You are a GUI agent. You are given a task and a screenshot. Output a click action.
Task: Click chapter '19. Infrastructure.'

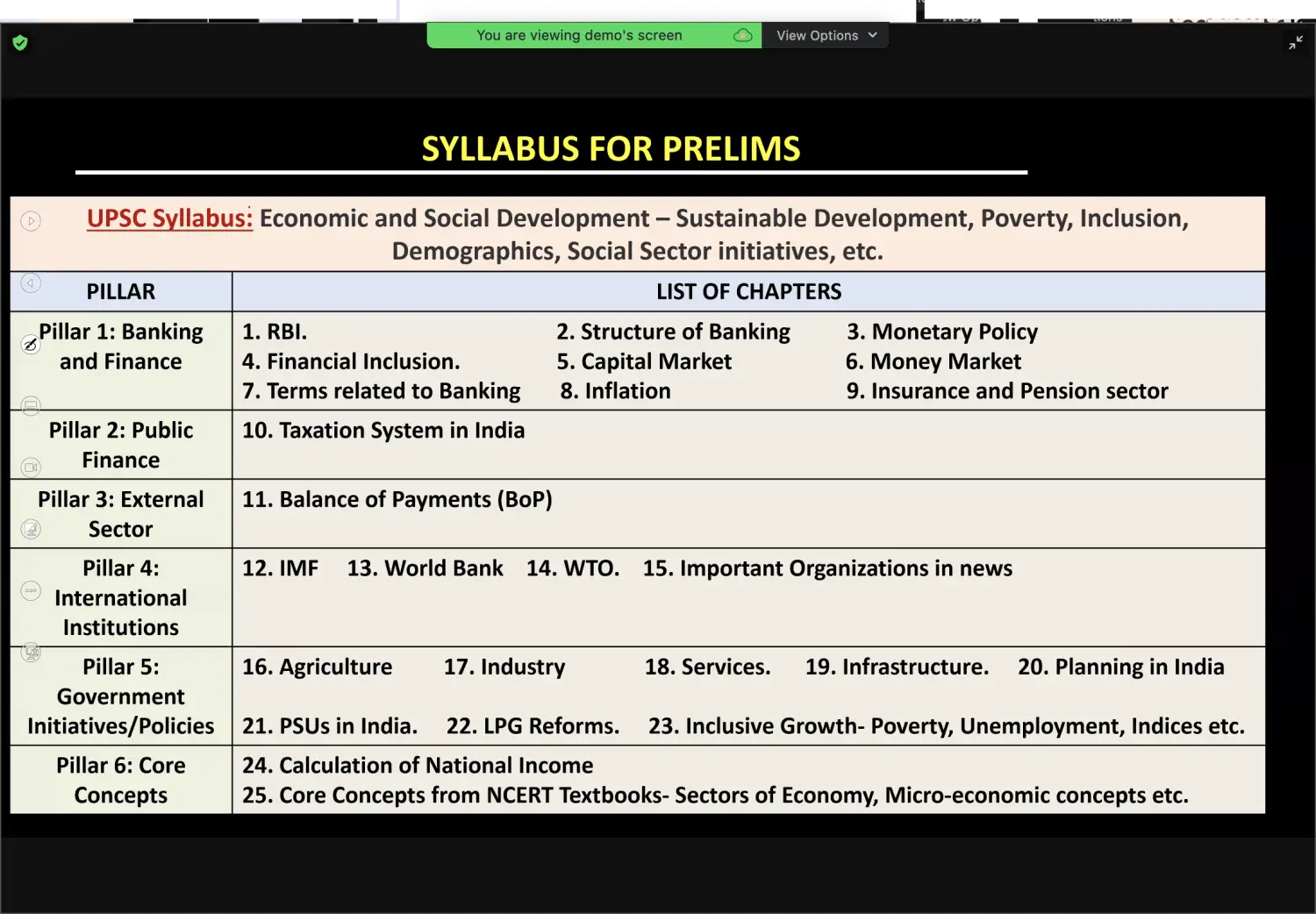point(898,668)
